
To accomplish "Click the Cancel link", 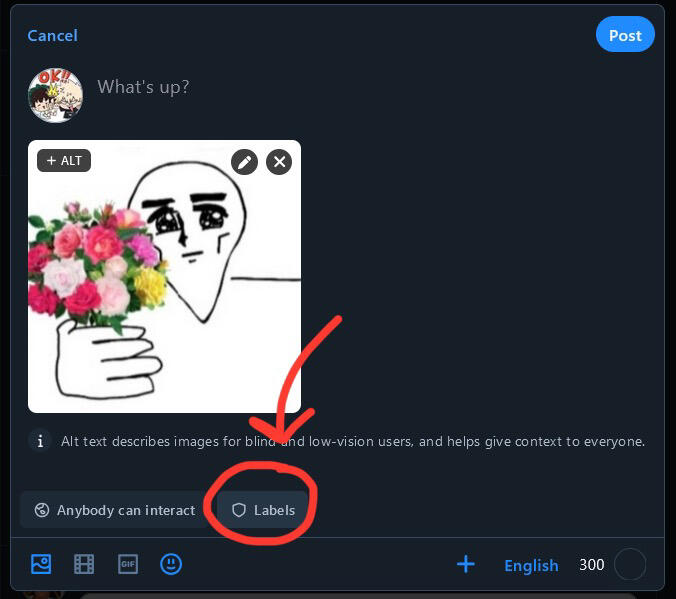I will (52, 36).
